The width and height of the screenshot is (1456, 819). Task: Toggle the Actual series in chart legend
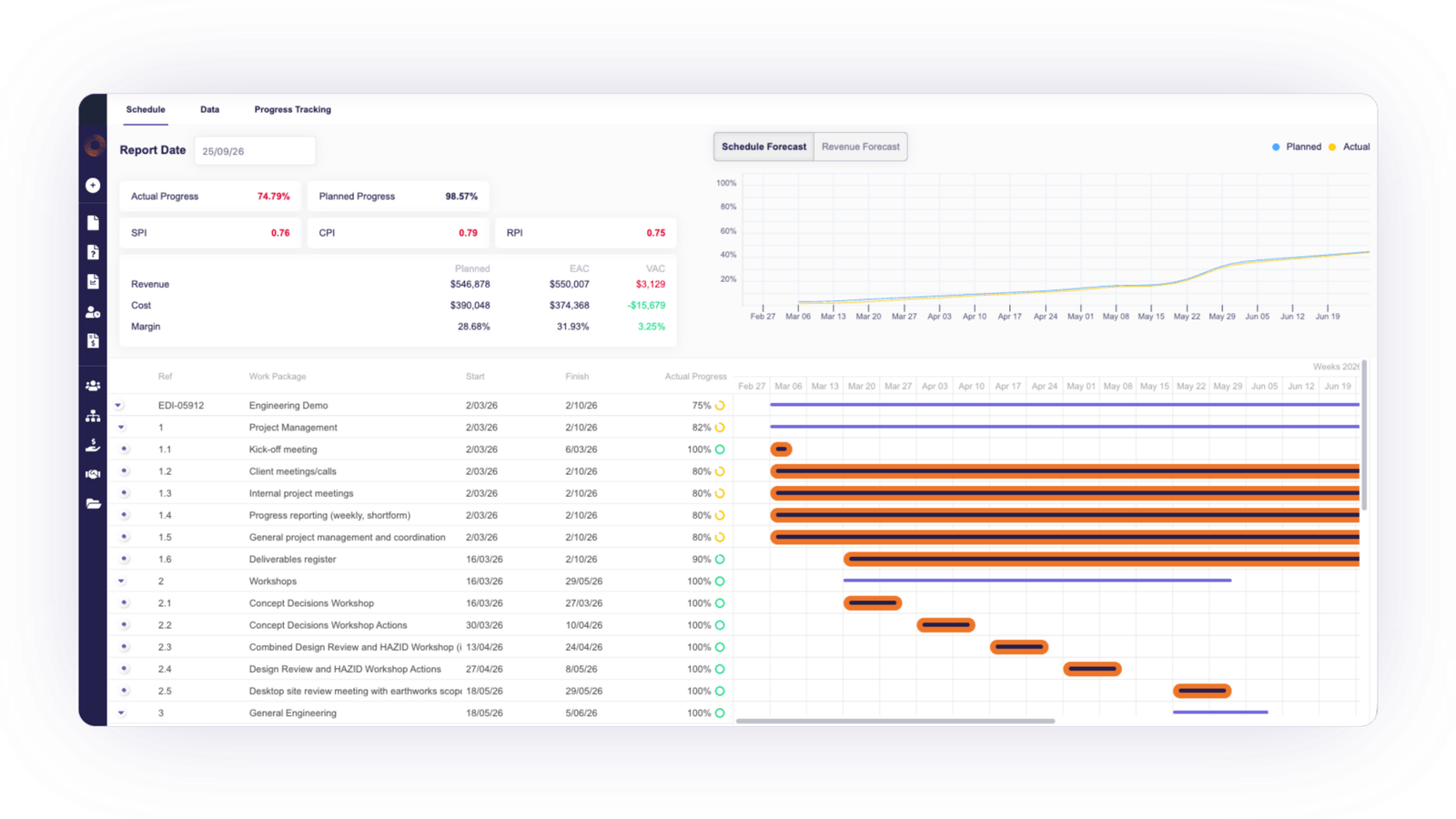[1350, 147]
